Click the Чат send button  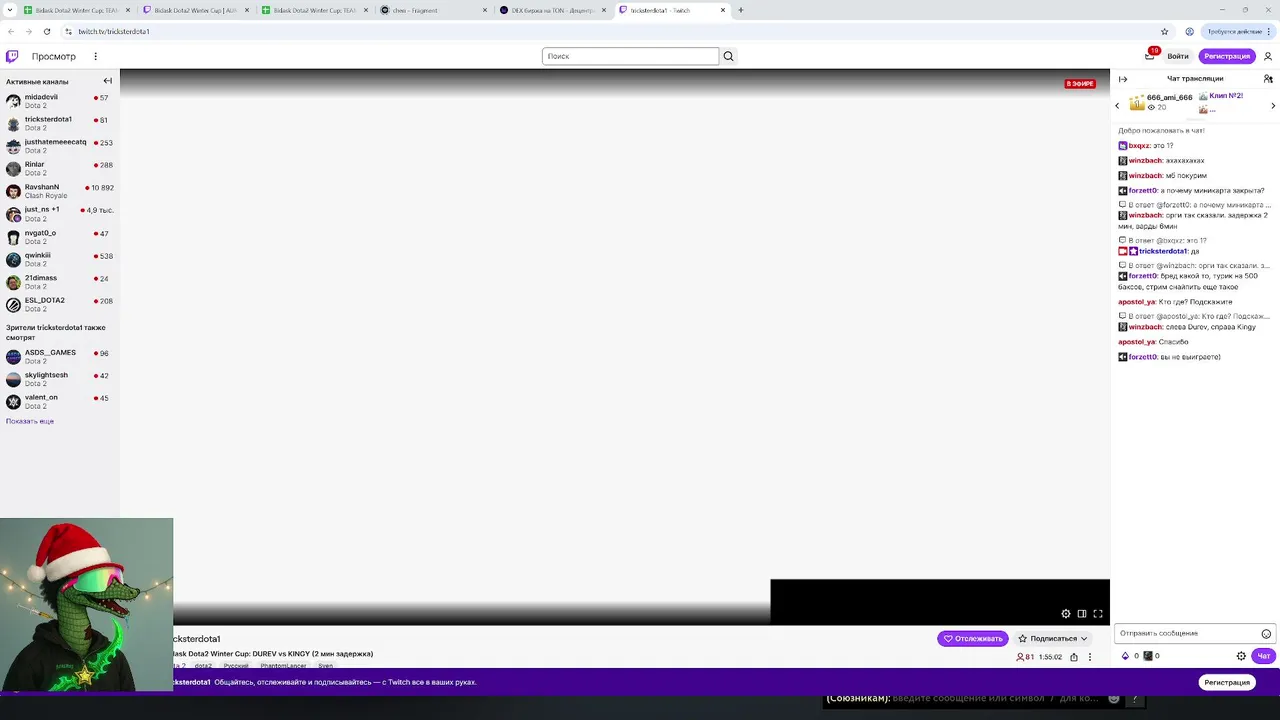(x=1264, y=656)
